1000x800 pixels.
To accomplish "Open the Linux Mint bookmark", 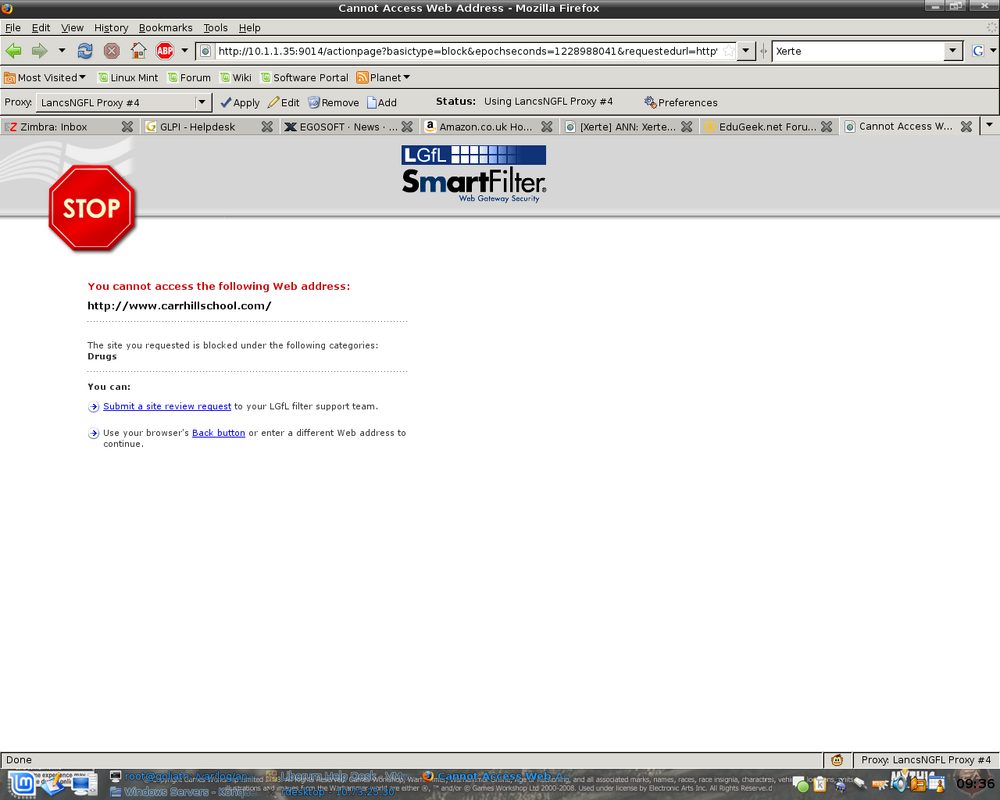I will [128, 77].
